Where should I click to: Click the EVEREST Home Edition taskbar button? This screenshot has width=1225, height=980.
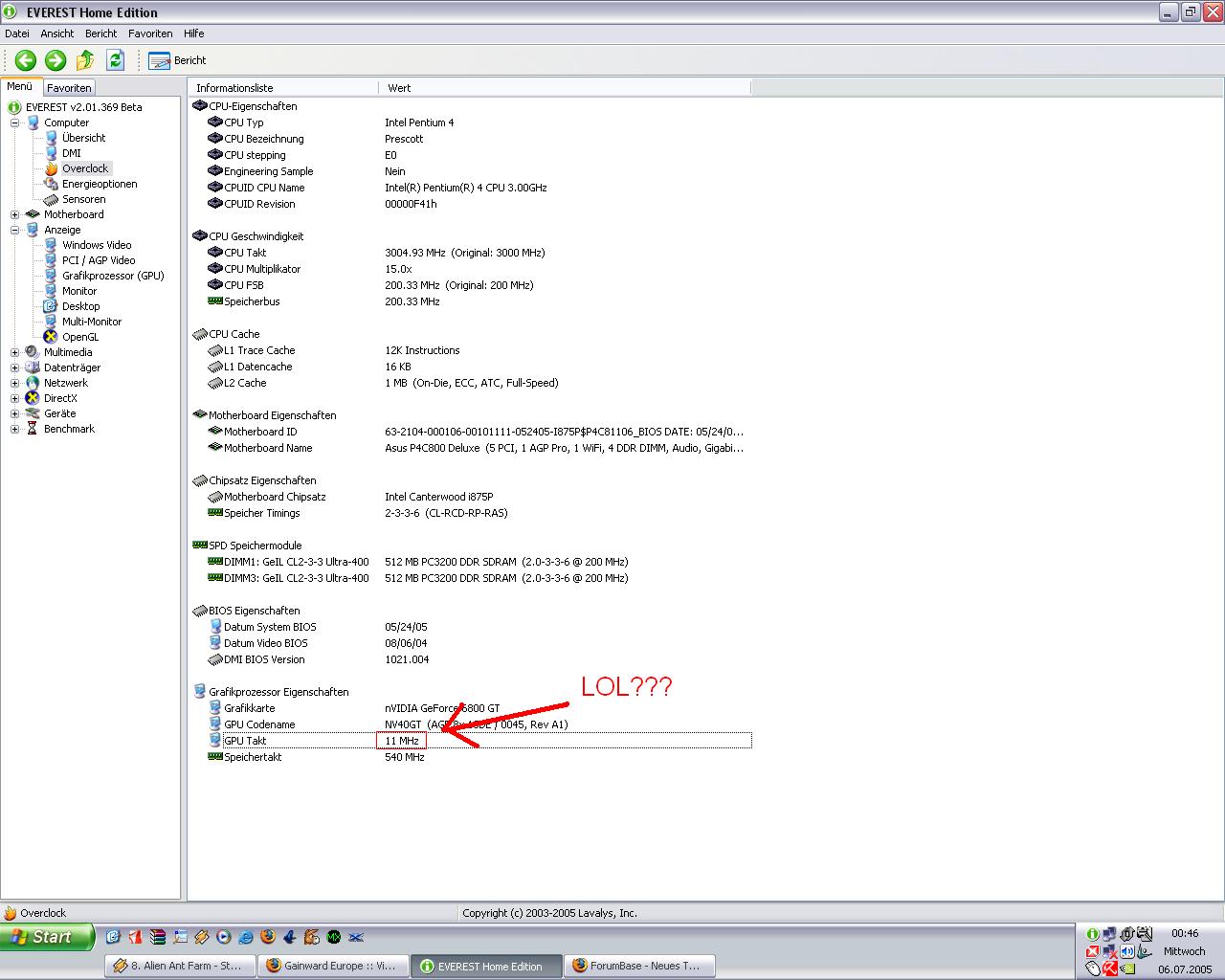click(486, 966)
